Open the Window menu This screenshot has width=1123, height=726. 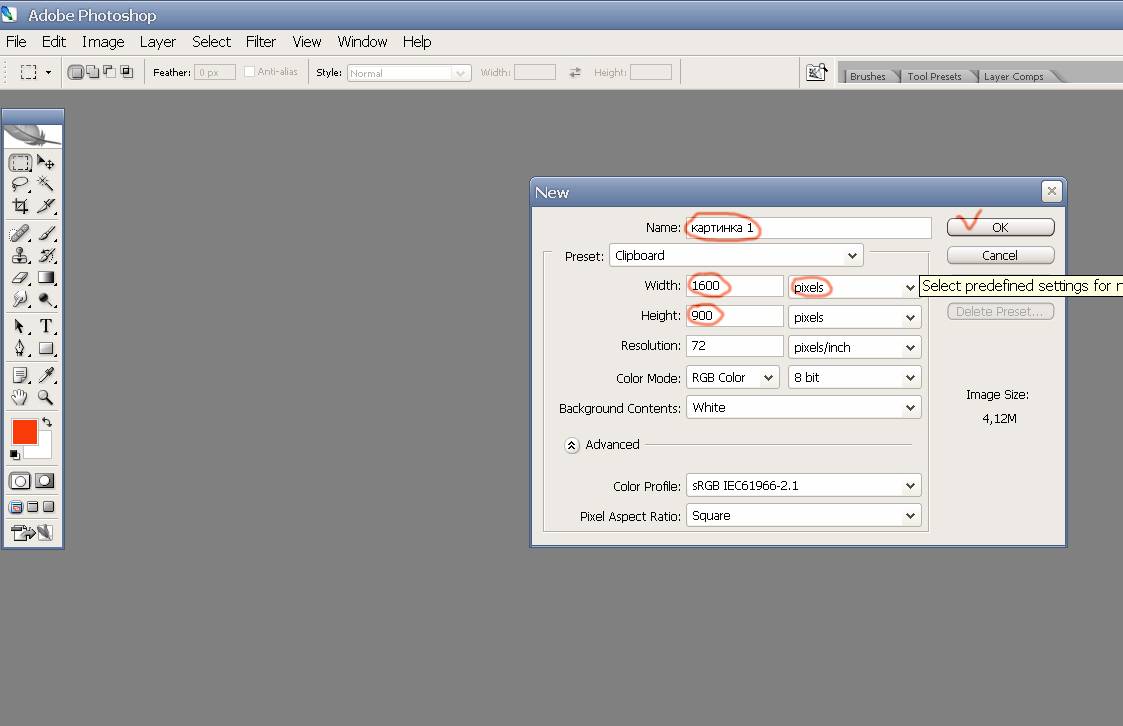(362, 42)
